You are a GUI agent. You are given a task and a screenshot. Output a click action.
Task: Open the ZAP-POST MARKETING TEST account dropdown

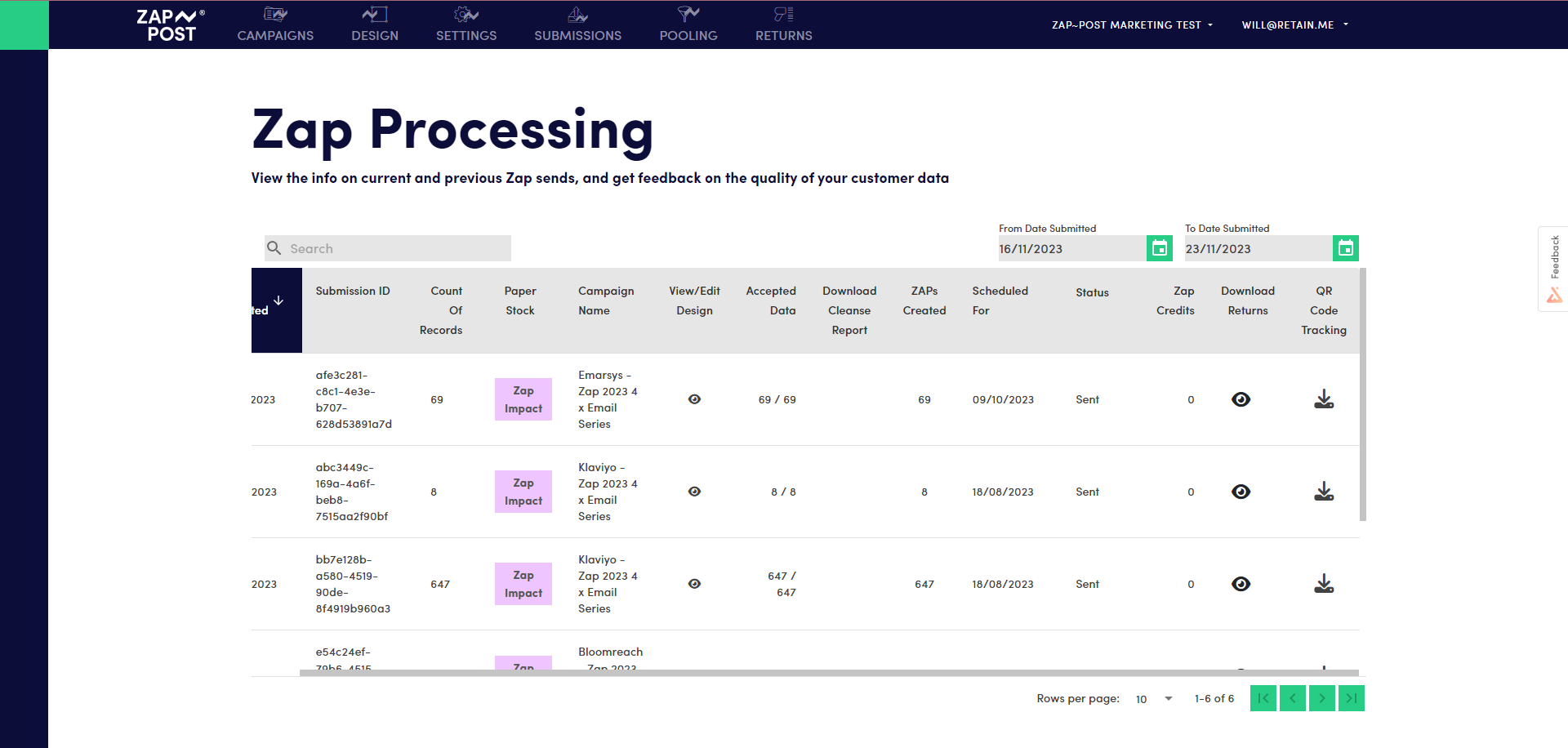[x=1133, y=24]
